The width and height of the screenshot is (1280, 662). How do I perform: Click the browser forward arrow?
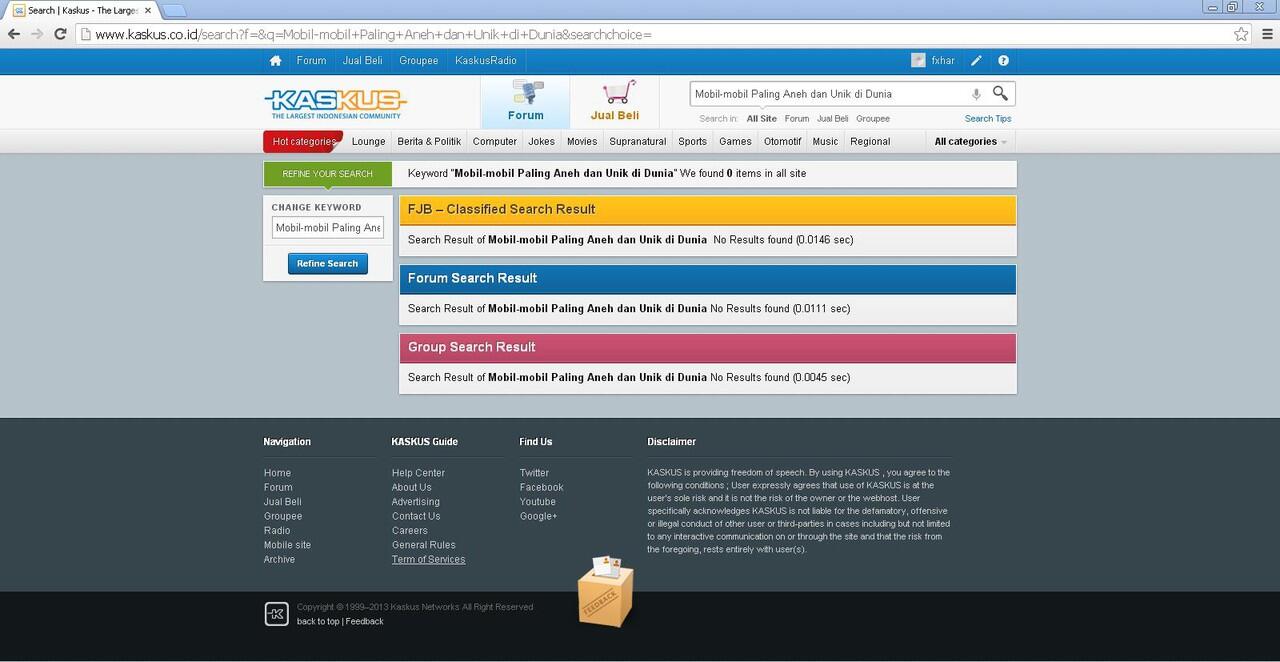tap(37, 34)
